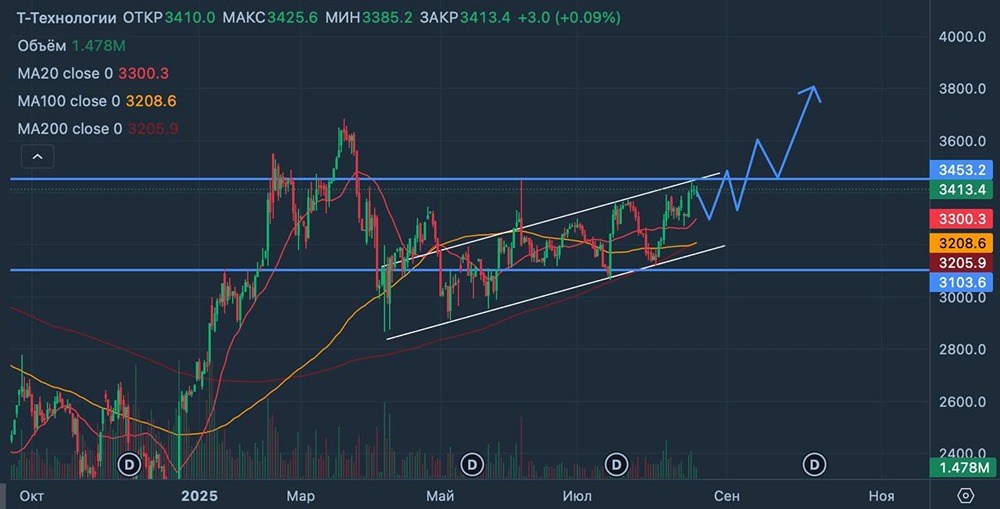Click the ЗАКР close value 3413.4
The height and width of the screenshot is (509, 1000).
pyautogui.click(x=485, y=18)
